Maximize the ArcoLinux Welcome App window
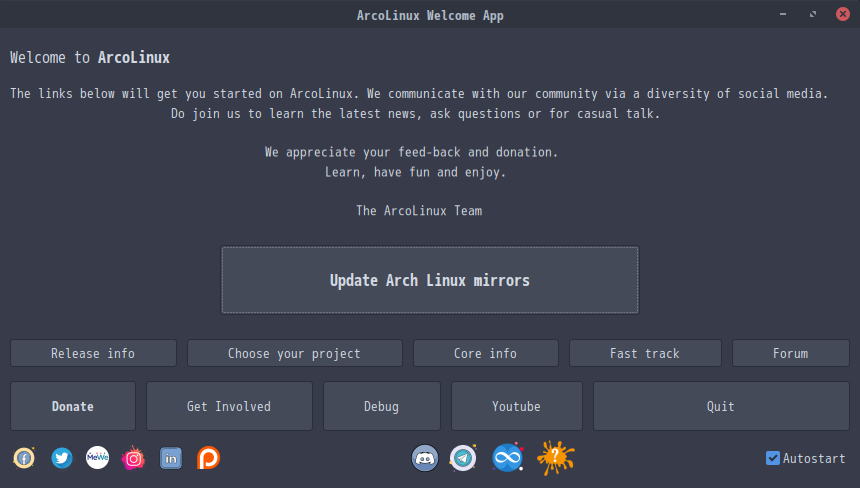Image resolution: width=860 pixels, height=488 pixels. 813,14
